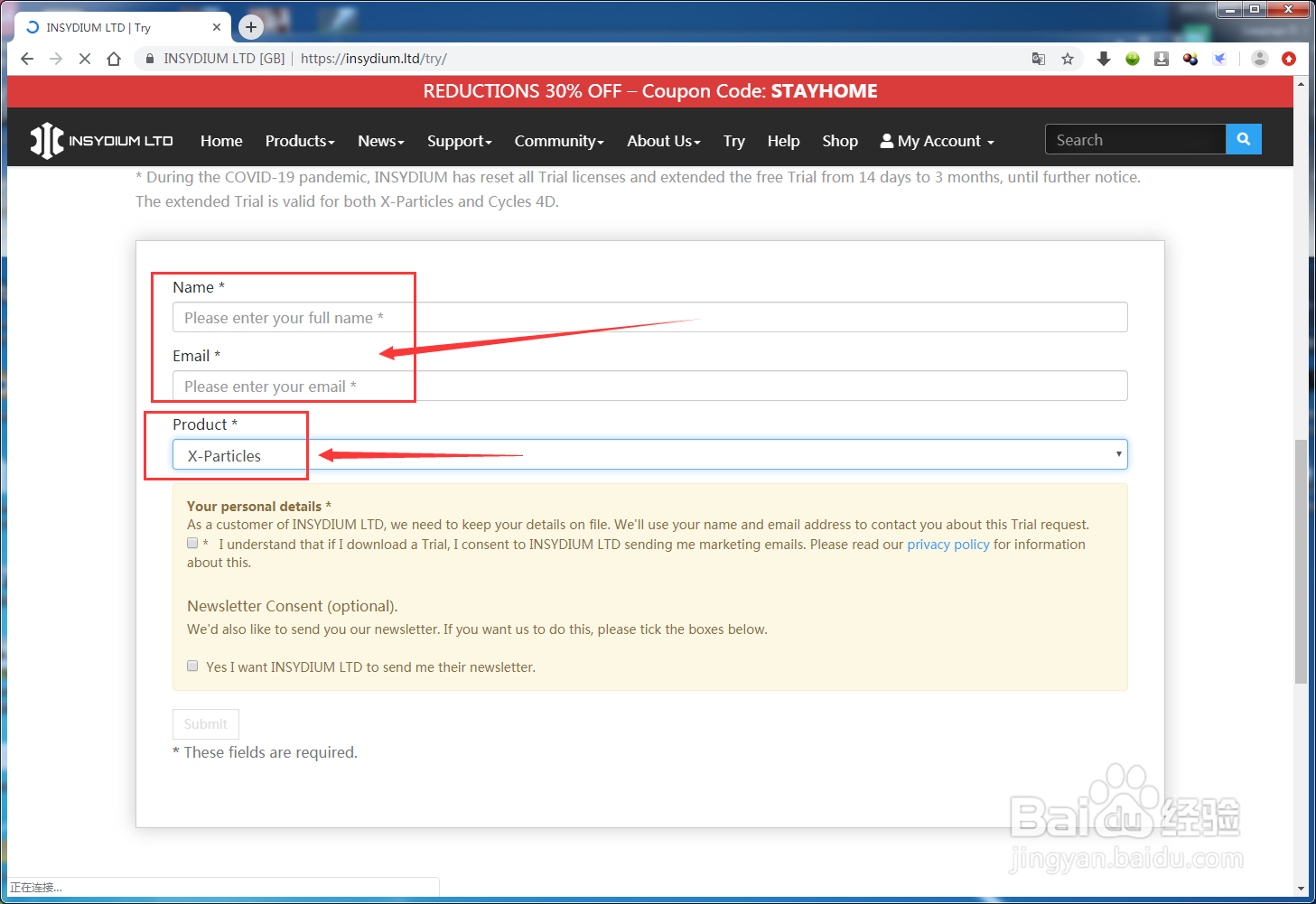The image size is (1316, 904).
Task: Close the INSYDIUM LTD tab
Action: (x=217, y=27)
